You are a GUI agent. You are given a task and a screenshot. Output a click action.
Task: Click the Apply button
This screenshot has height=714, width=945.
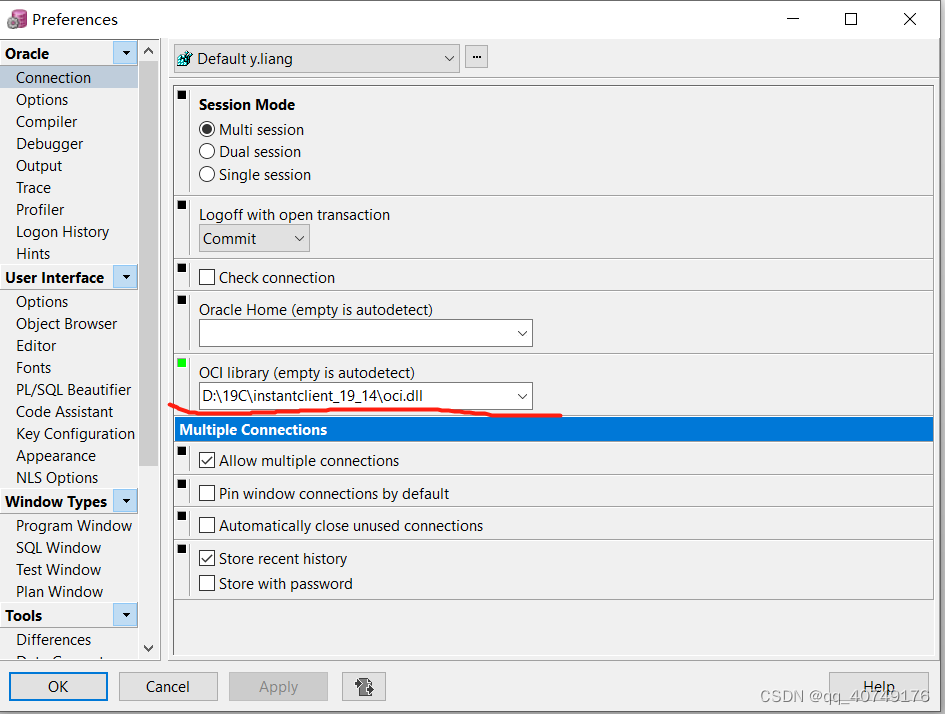(278, 686)
